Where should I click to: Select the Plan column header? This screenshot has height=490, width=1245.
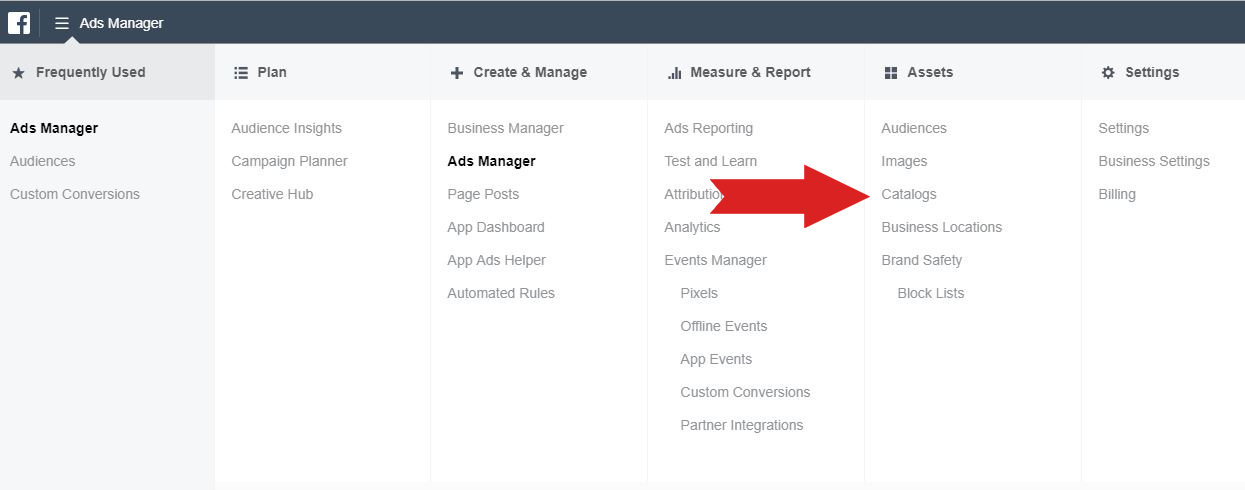coord(323,72)
